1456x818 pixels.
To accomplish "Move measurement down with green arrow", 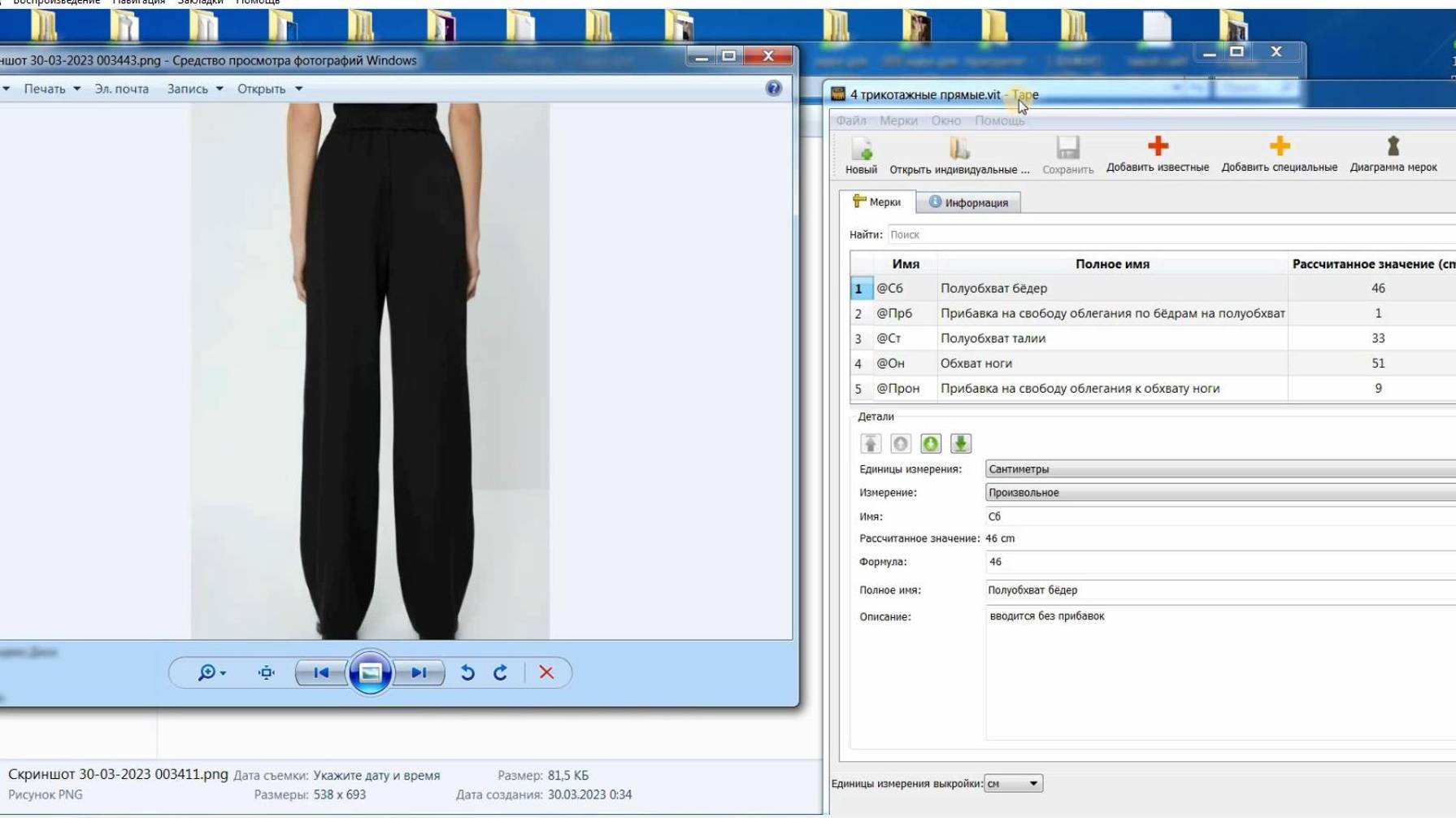I will [931, 443].
